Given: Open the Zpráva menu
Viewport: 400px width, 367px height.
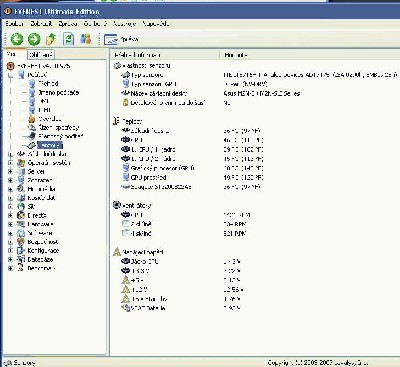Looking at the screenshot, I should (68, 24).
